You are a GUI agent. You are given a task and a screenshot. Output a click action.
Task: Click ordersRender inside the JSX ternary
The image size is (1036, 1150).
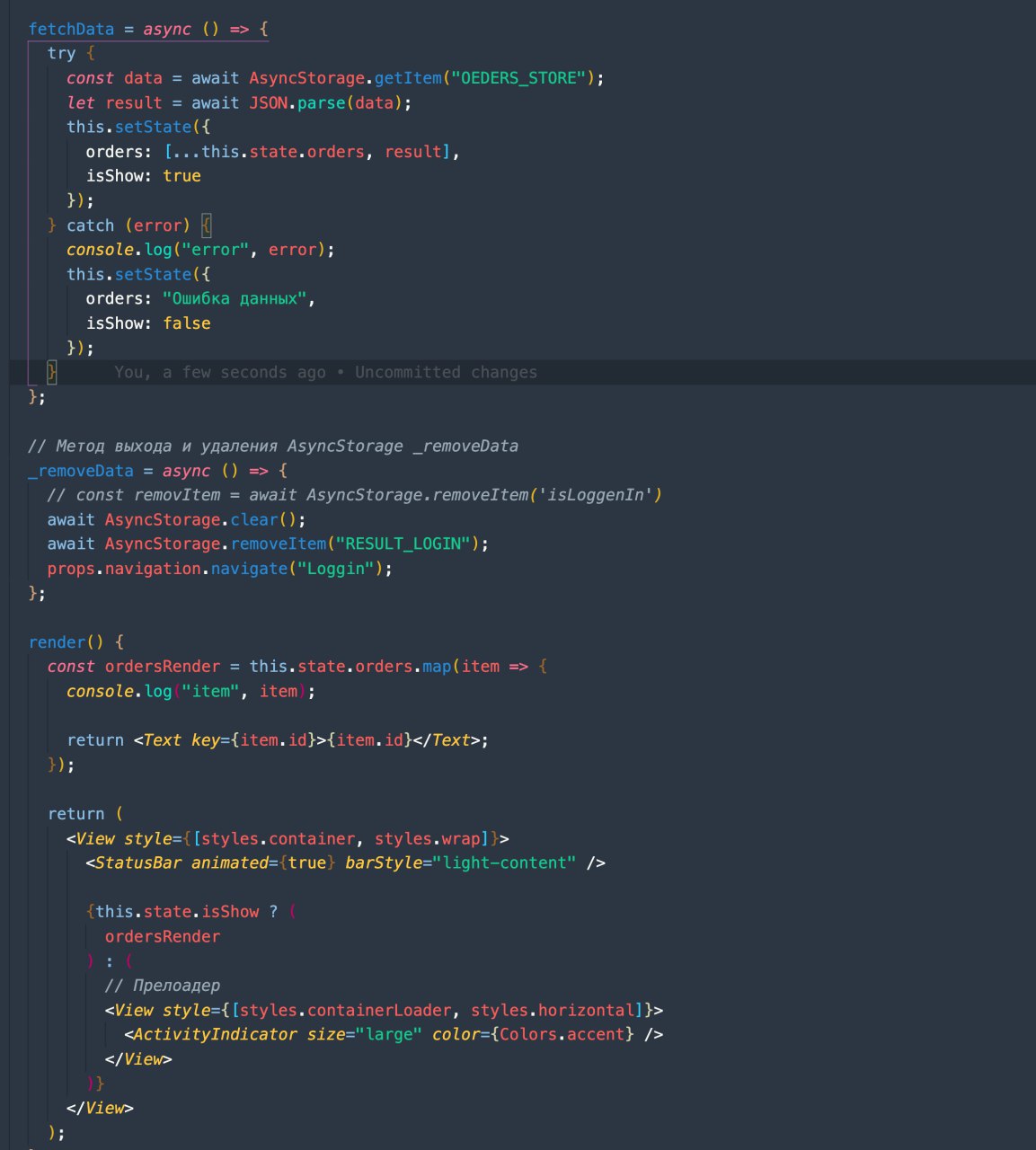(163, 936)
